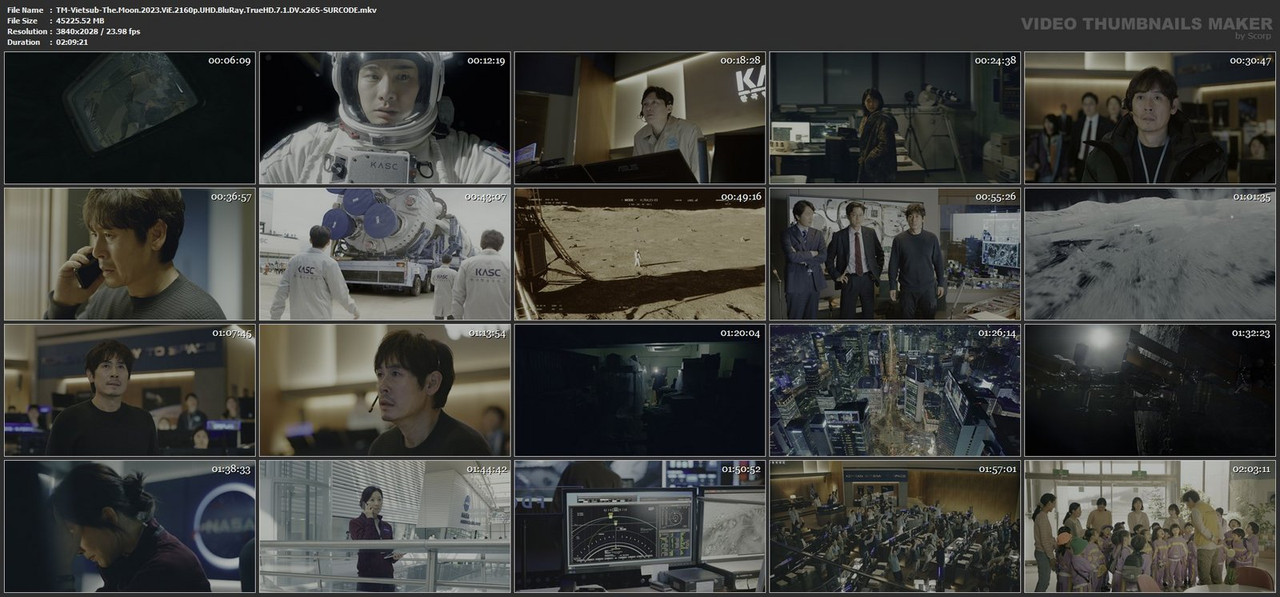Click the resolution value 3840x2028 / 23.98 fps
This screenshot has width=1280, height=597.
click(x=99, y=31)
